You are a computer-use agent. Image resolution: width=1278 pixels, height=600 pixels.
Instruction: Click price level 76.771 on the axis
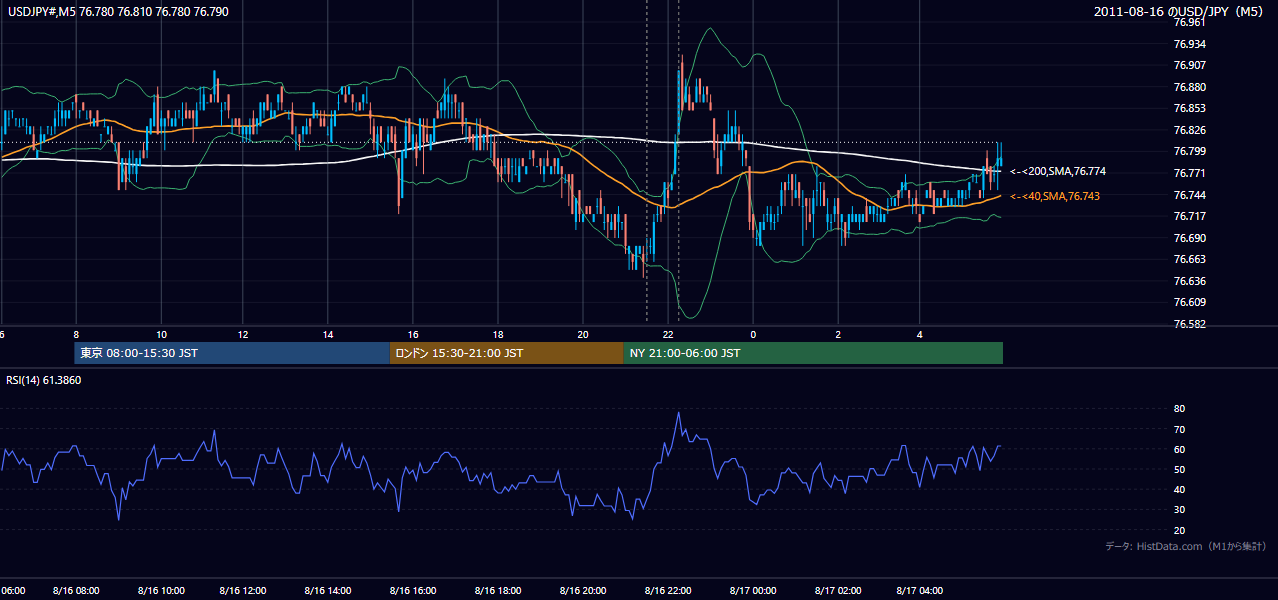point(1189,173)
